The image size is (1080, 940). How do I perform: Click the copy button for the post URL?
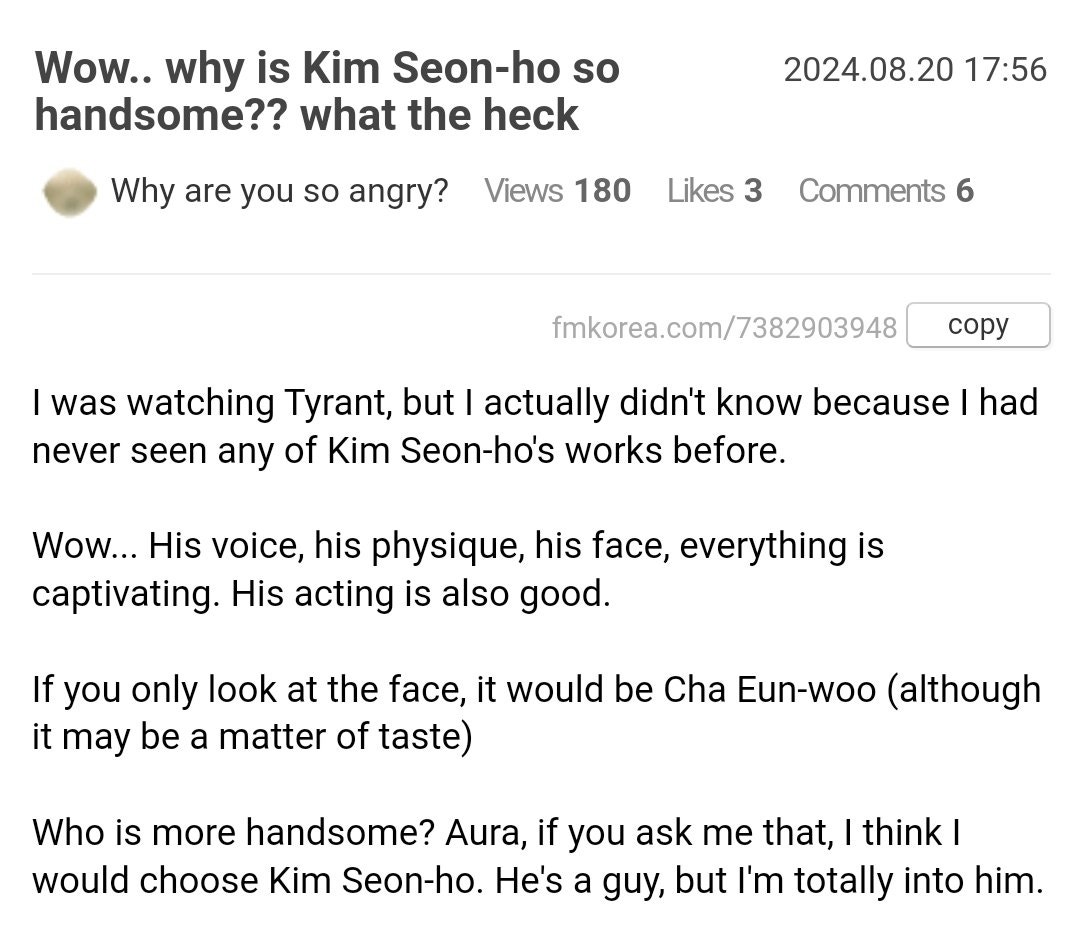pos(977,324)
